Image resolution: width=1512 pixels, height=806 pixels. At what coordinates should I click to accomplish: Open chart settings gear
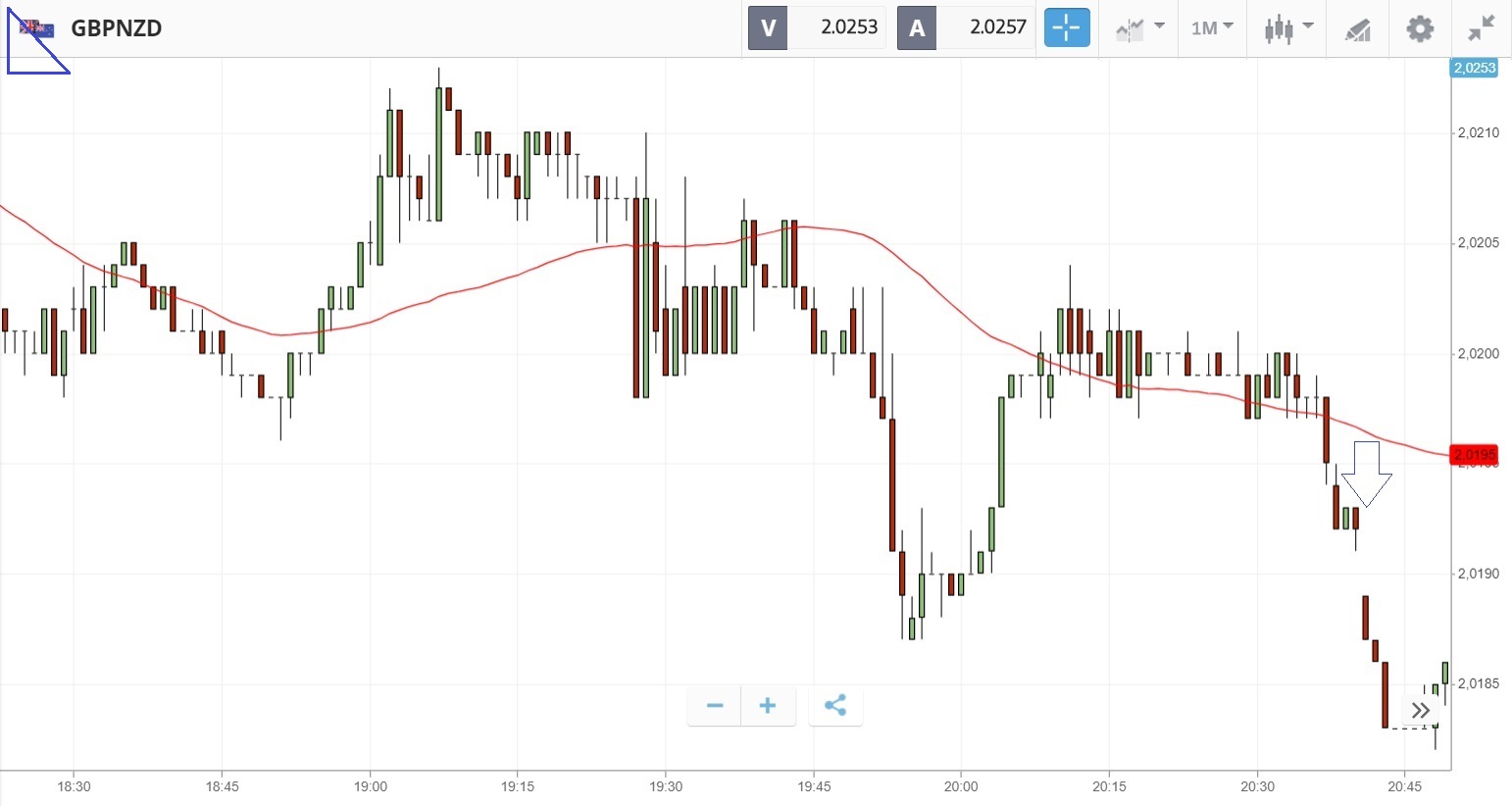[x=1420, y=28]
